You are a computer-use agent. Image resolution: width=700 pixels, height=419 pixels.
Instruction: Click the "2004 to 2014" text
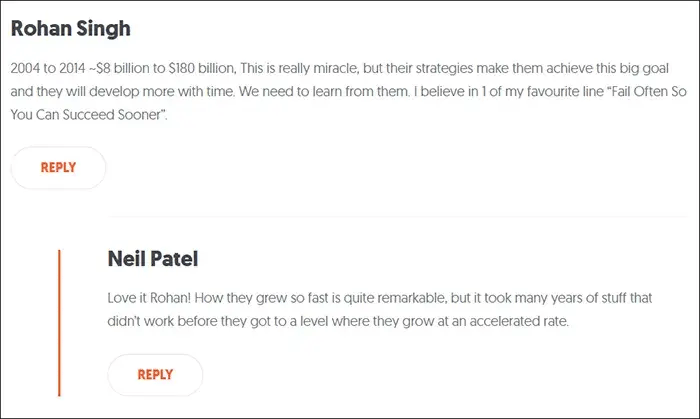pyautogui.click(x=48, y=68)
